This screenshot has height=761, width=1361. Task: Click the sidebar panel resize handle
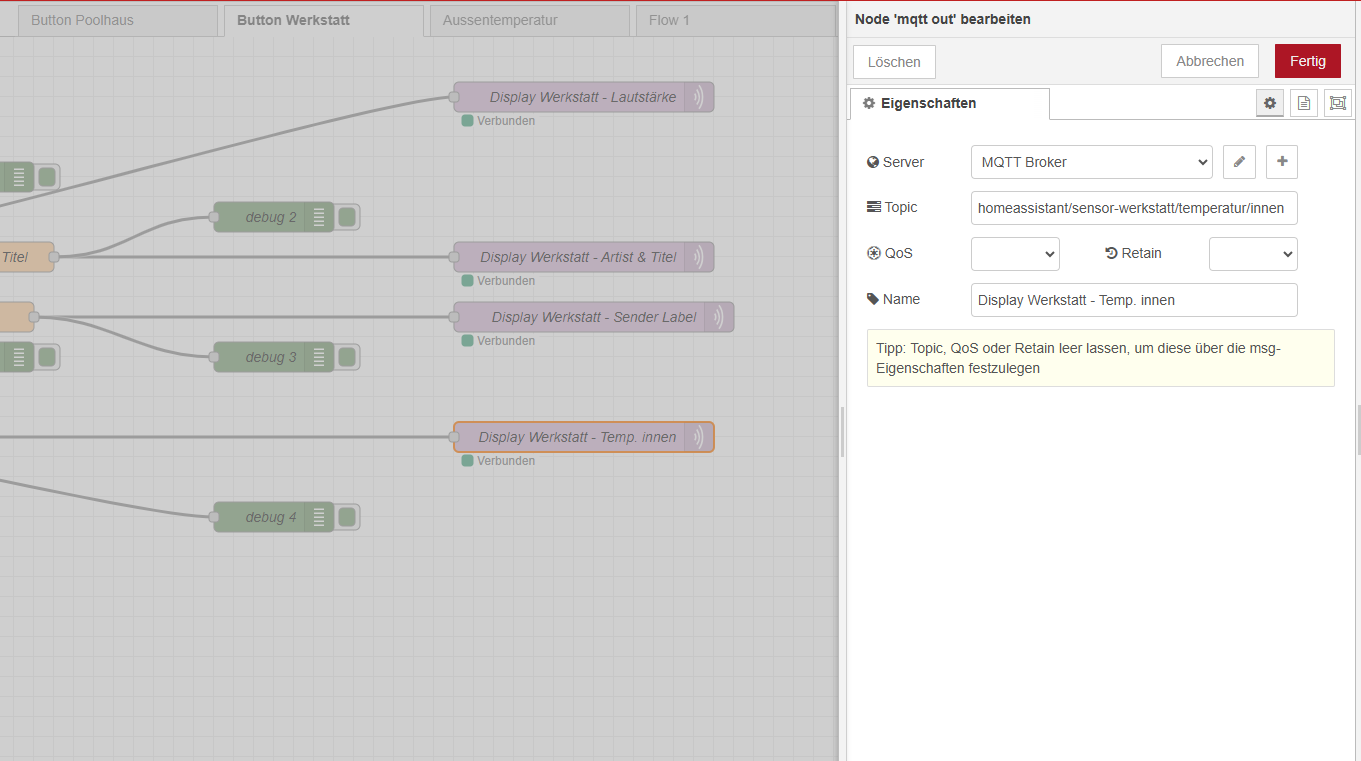click(842, 431)
